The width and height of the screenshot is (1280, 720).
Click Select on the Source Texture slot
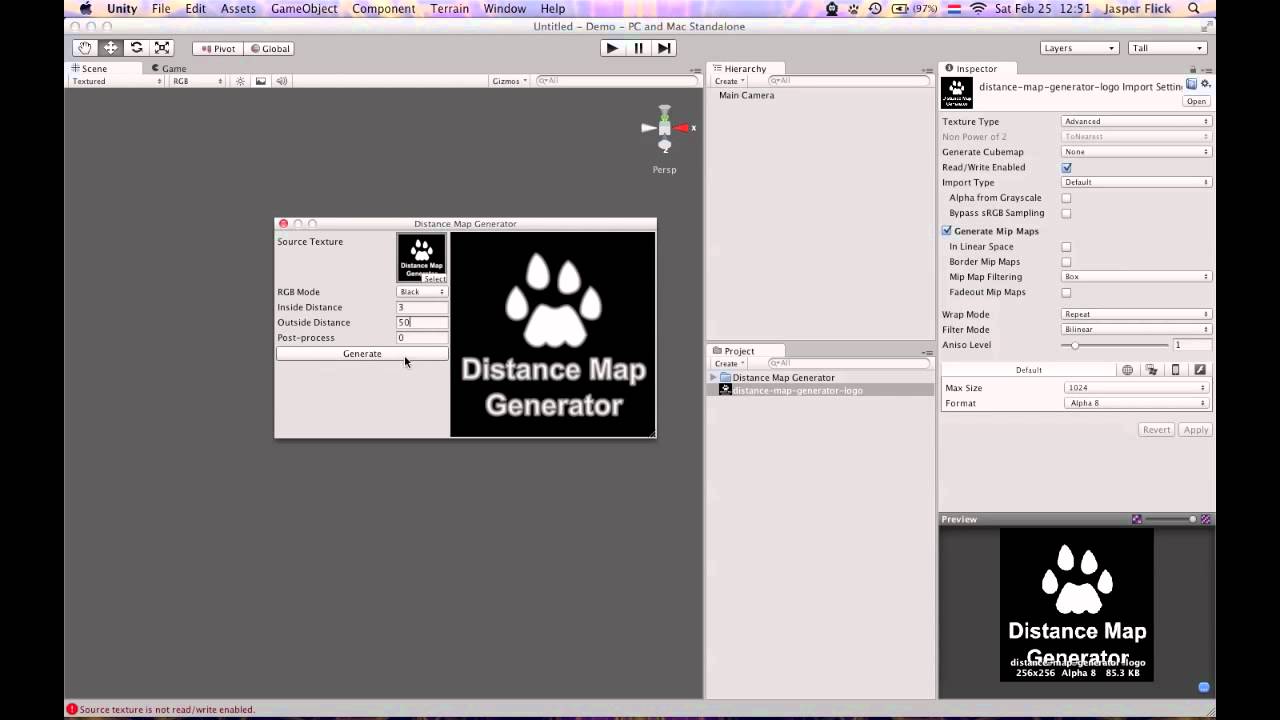pos(434,279)
